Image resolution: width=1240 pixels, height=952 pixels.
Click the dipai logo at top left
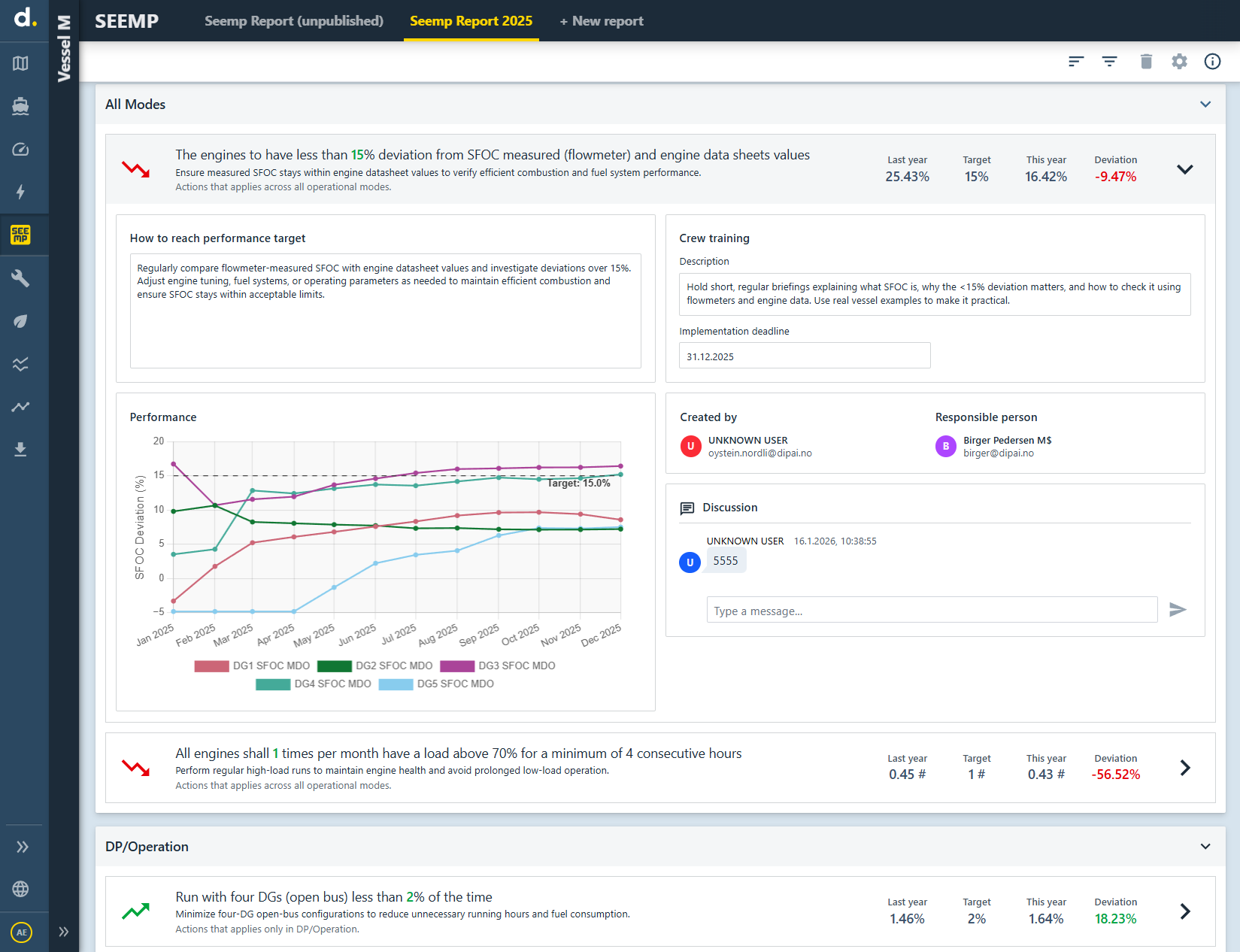(25, 17)
